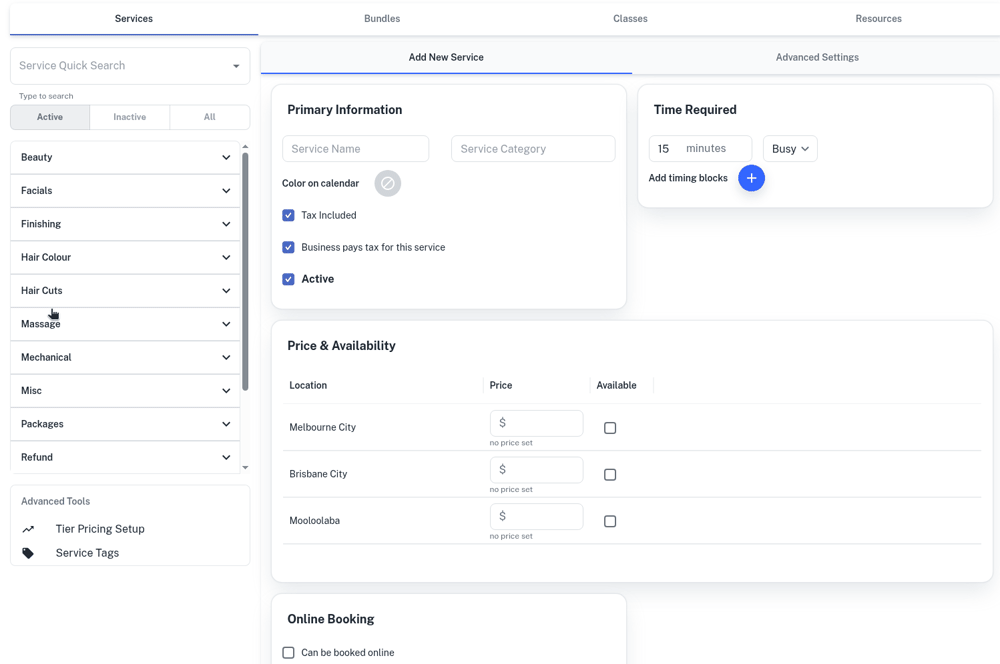
Task: Click the blue plus add timing blocks button
Action: [x=751, y=178]
